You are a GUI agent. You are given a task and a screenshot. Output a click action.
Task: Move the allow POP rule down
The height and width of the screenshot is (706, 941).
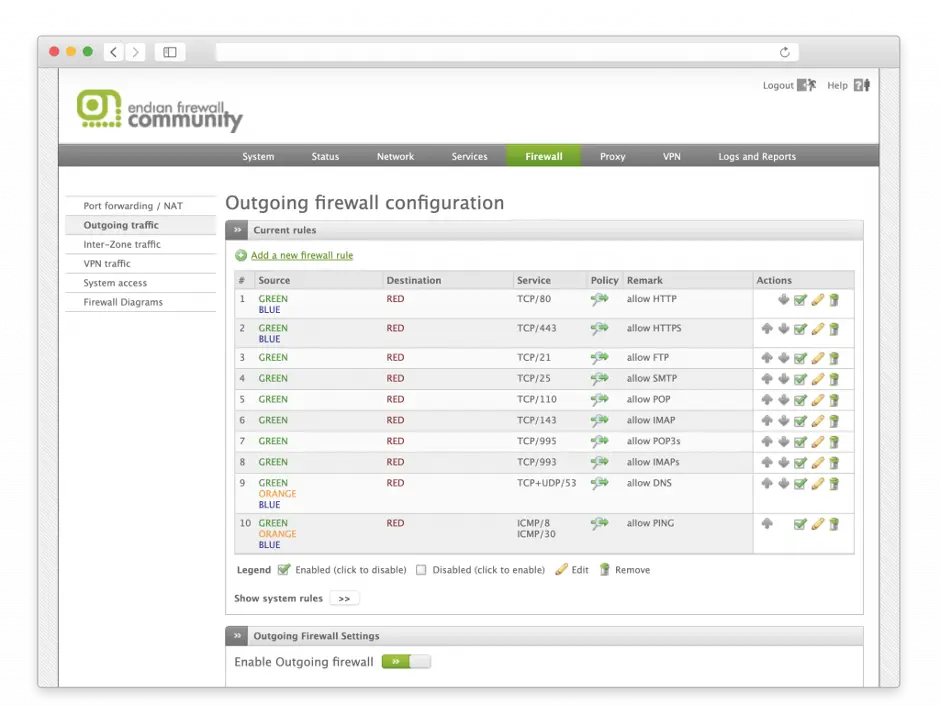(784, 400)
